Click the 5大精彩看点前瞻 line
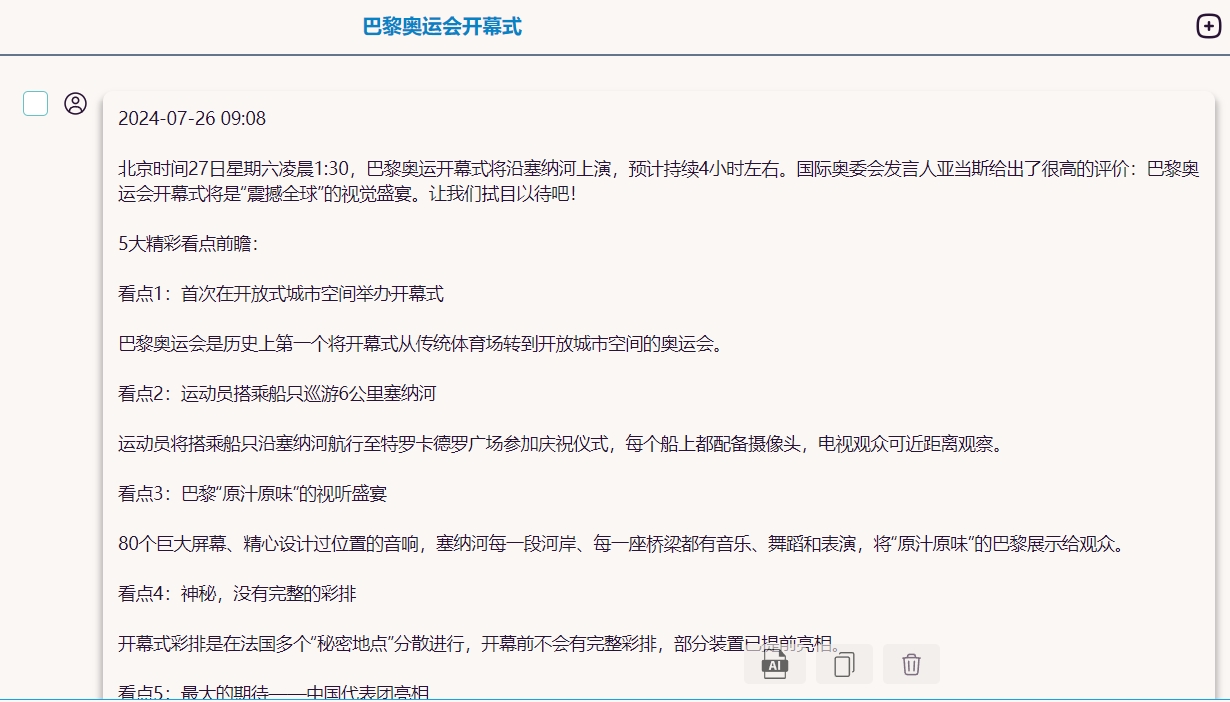This screenshot has width=1230, height=702. coord(187,244)
